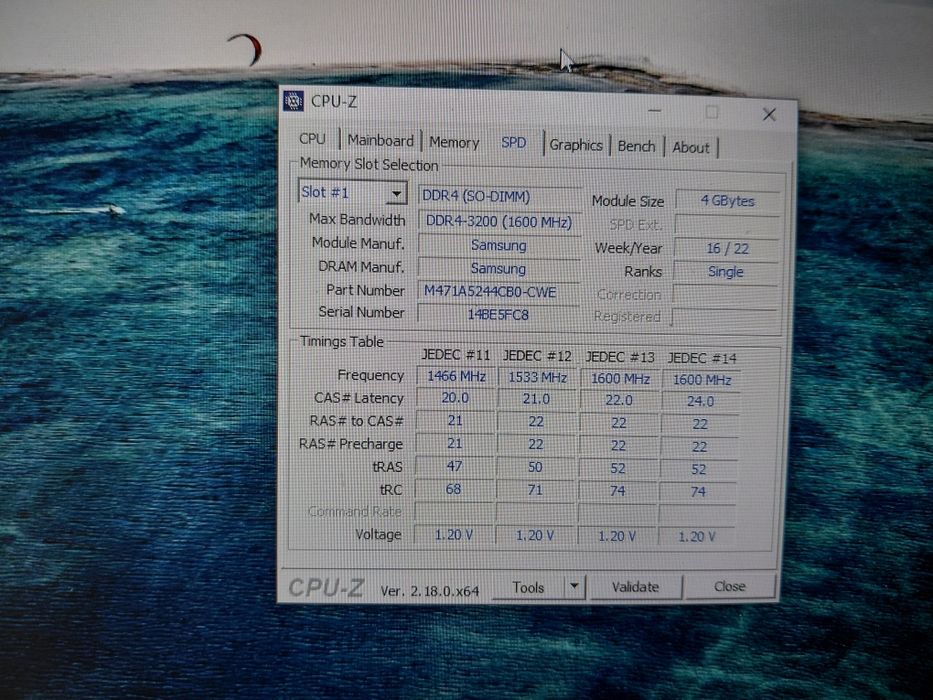Viewport: 933px width, 700px height.
Task: Click the DDR4 (SO-DIMM) type field
Action: click(x=499, y=196)
